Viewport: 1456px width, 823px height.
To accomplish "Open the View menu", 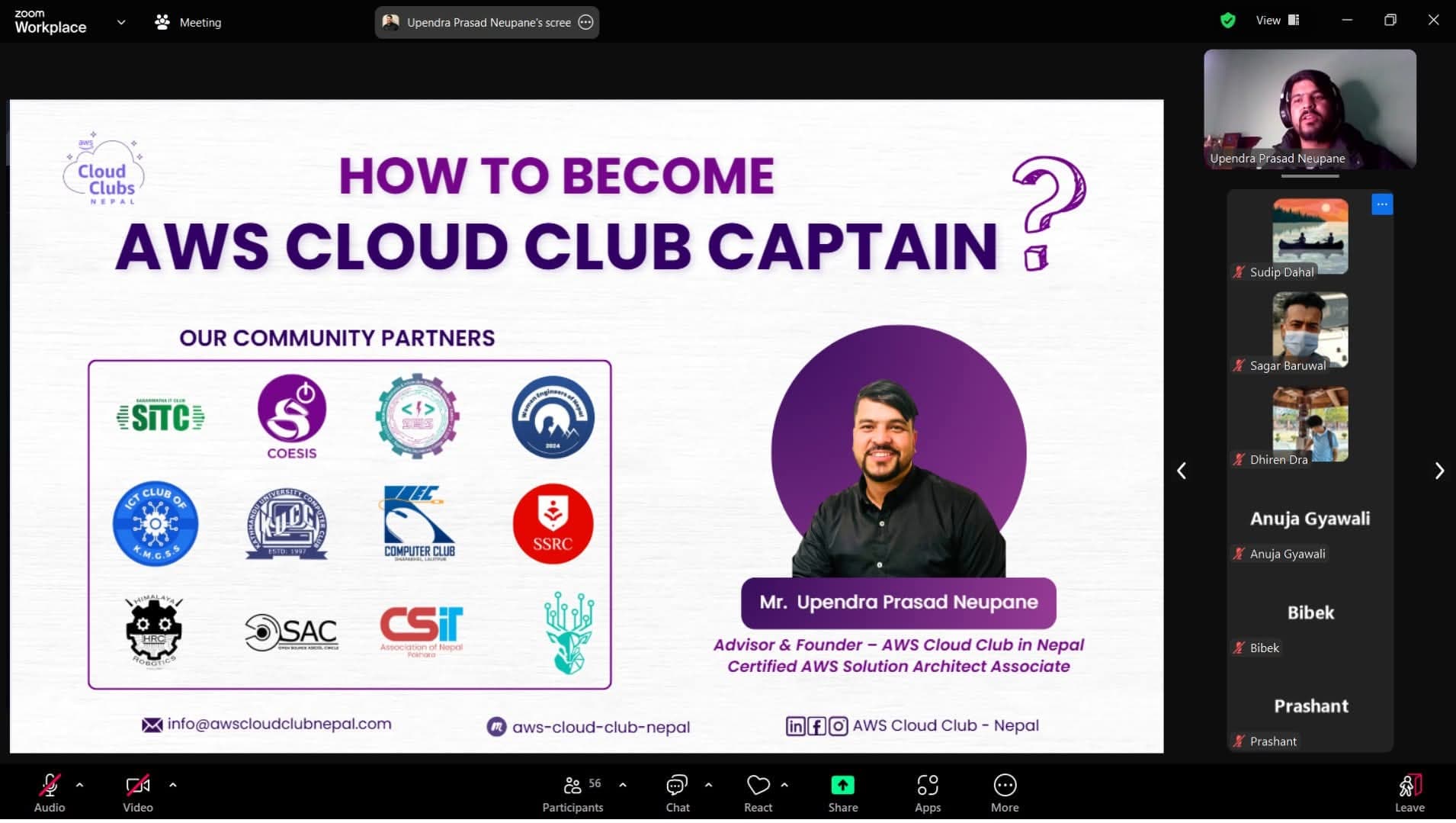I will tap(1267, 20).
